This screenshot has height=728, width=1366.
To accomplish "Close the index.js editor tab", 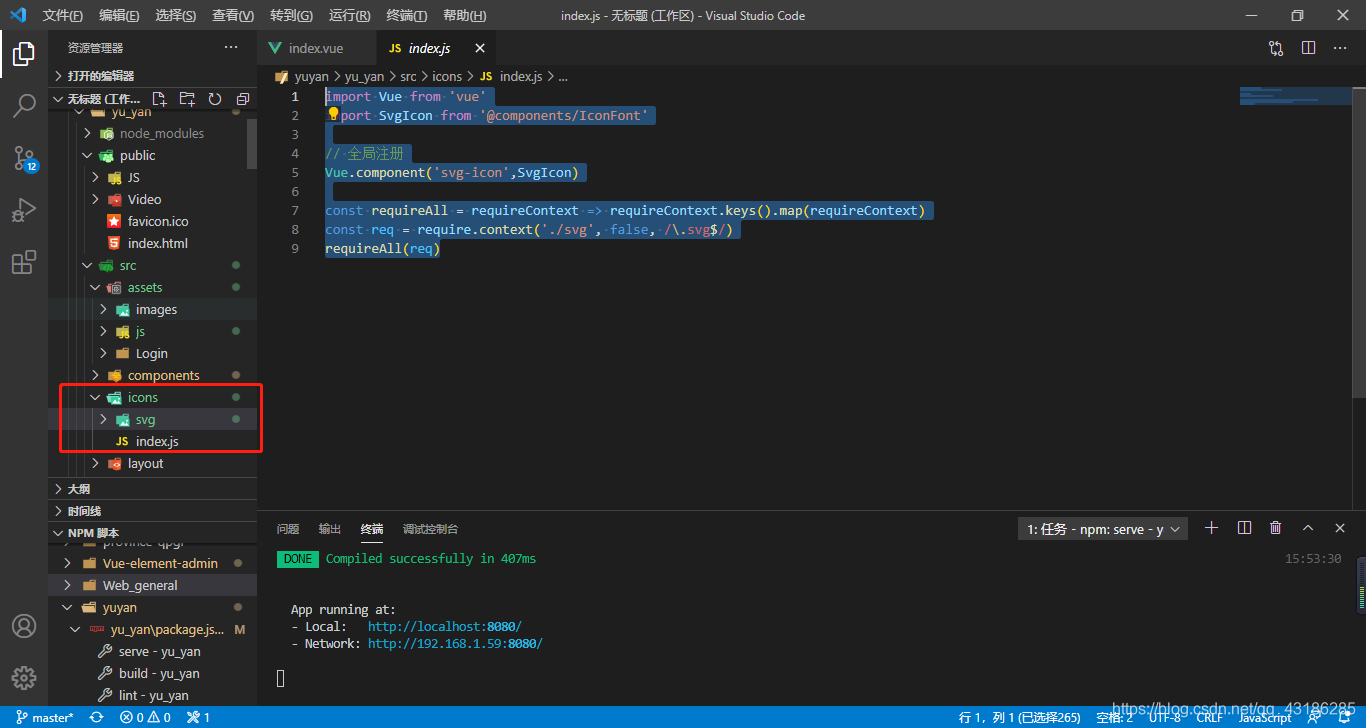I will (480, 48).
